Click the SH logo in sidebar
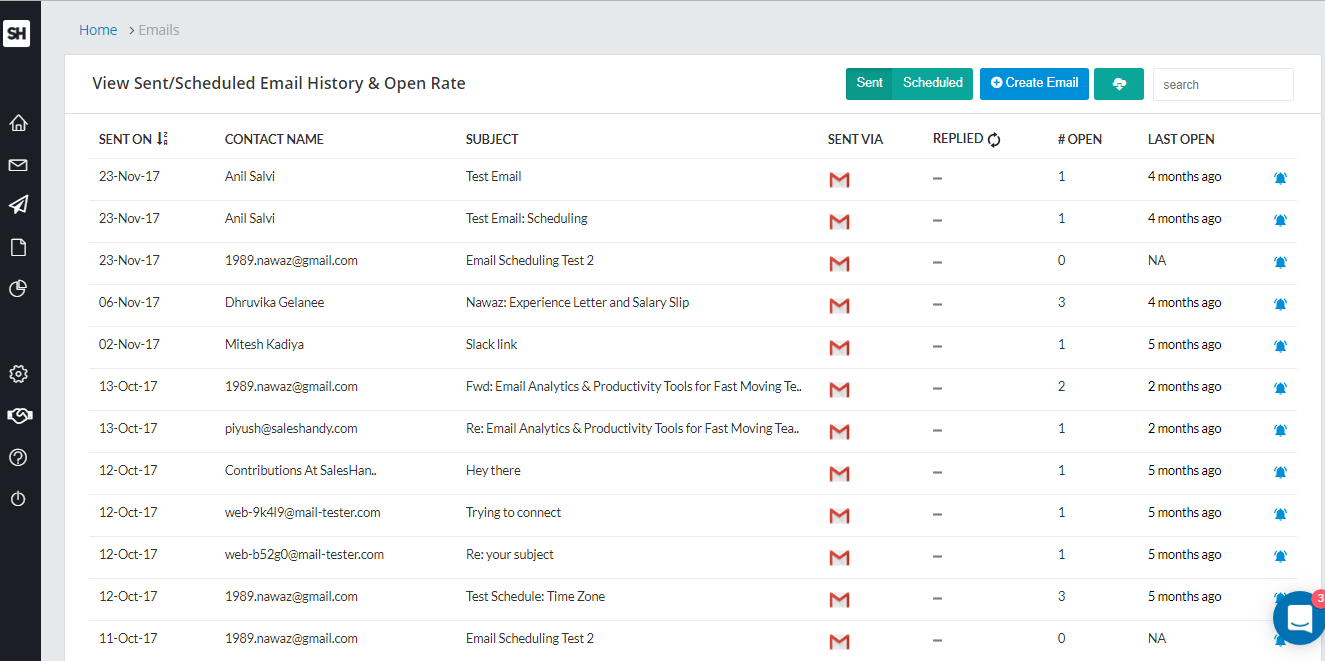This screenshot has width=1325, height=661. [17, 33]
